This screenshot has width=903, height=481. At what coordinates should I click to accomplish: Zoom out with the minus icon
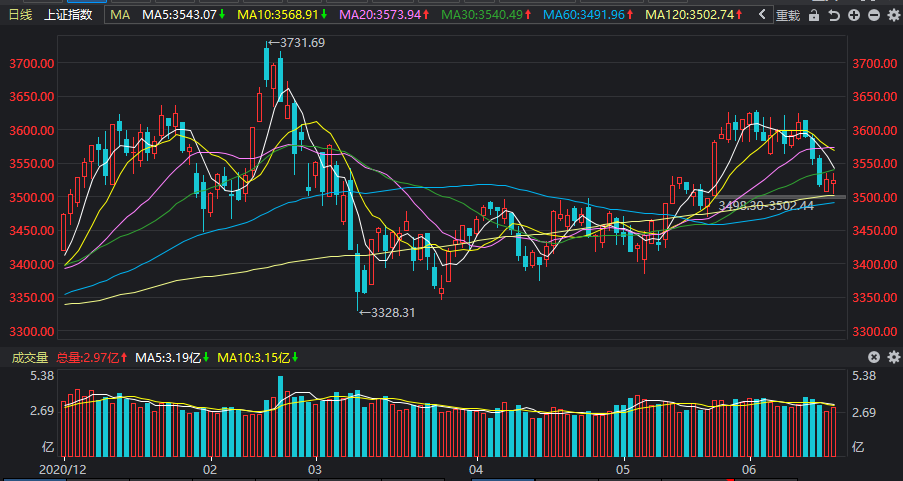[x=874, y=16]
